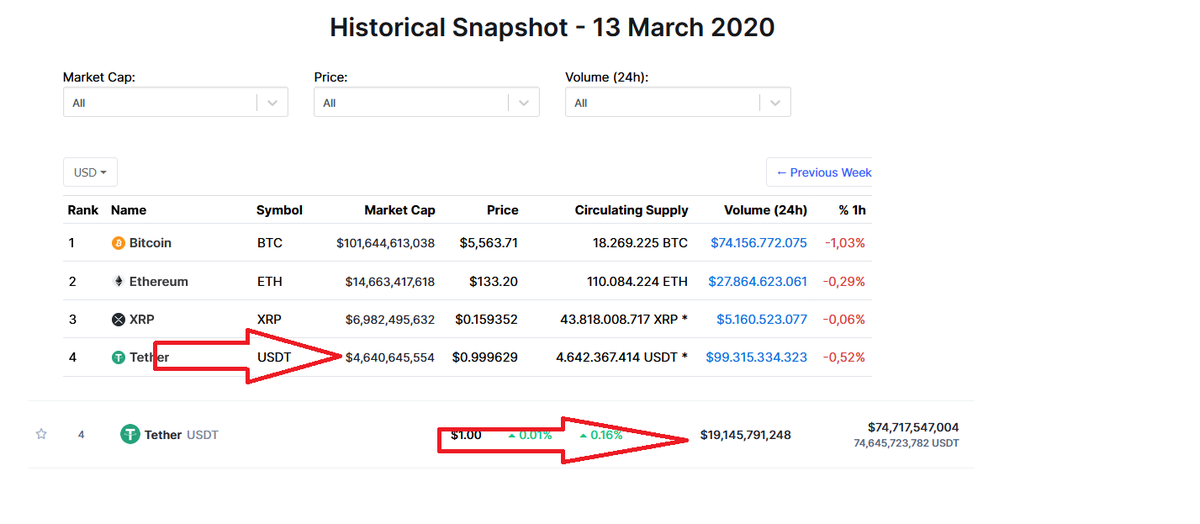Click large Tether logo in bottom row
Image resolution: width=1200 pixels, height=524 pixels.
(x=130, y=434)
